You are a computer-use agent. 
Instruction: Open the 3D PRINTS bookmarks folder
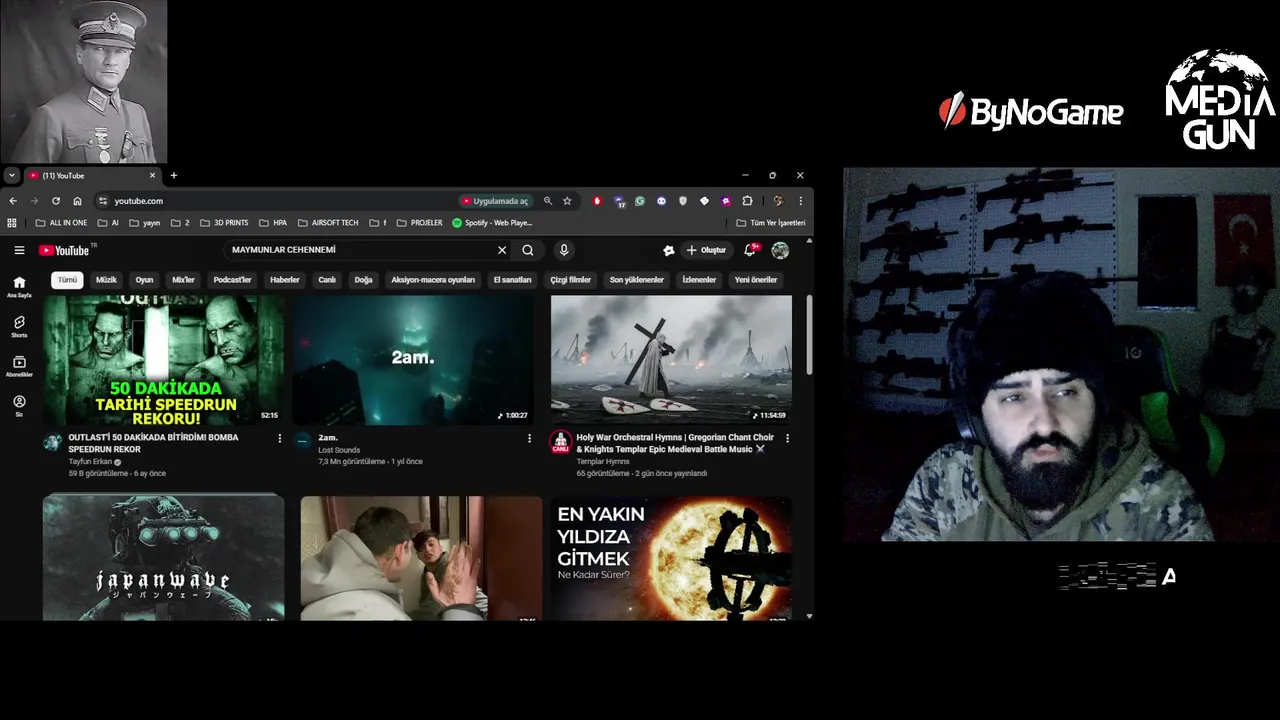(x=224, y=223)
